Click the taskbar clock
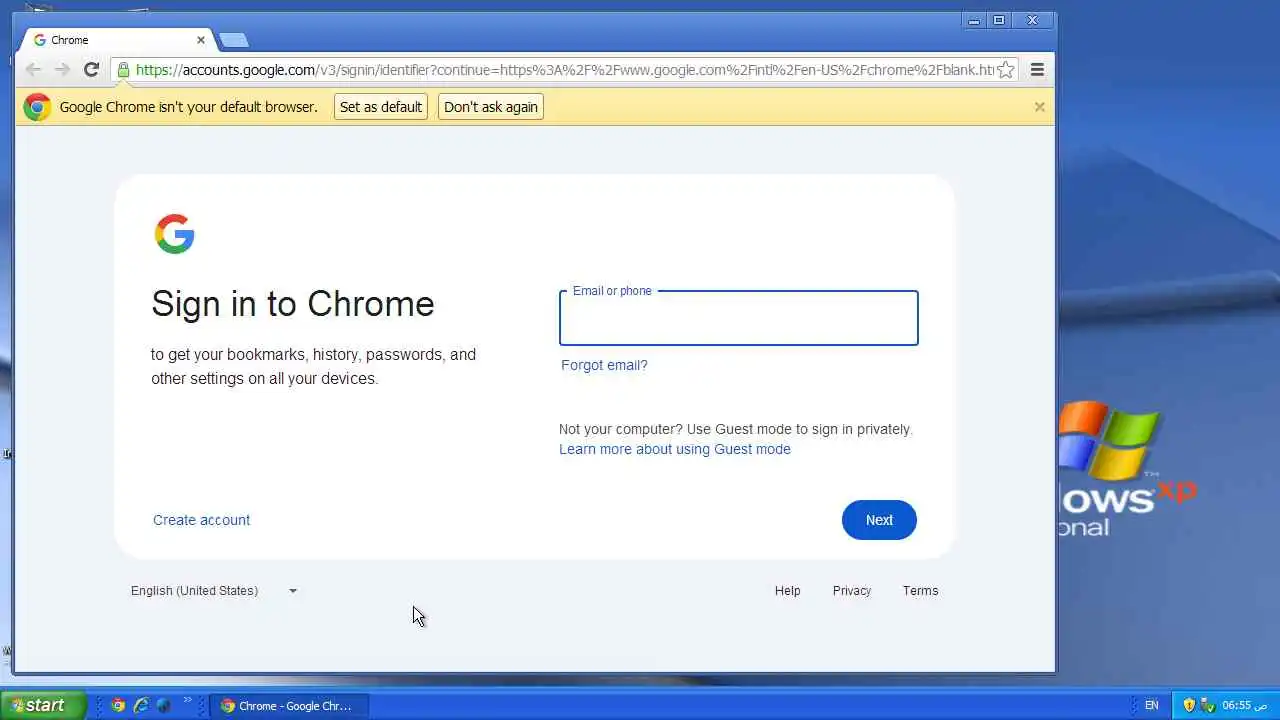This screenshot has width=1280, height=720. (x=1245, y=705)
